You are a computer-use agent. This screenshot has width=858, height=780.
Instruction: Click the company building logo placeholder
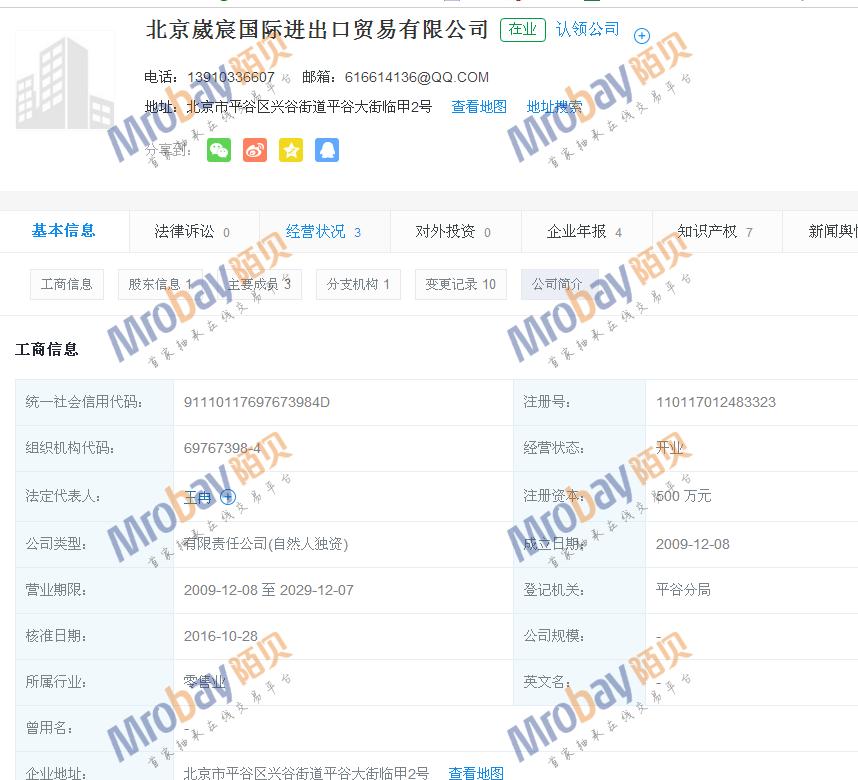65,80
